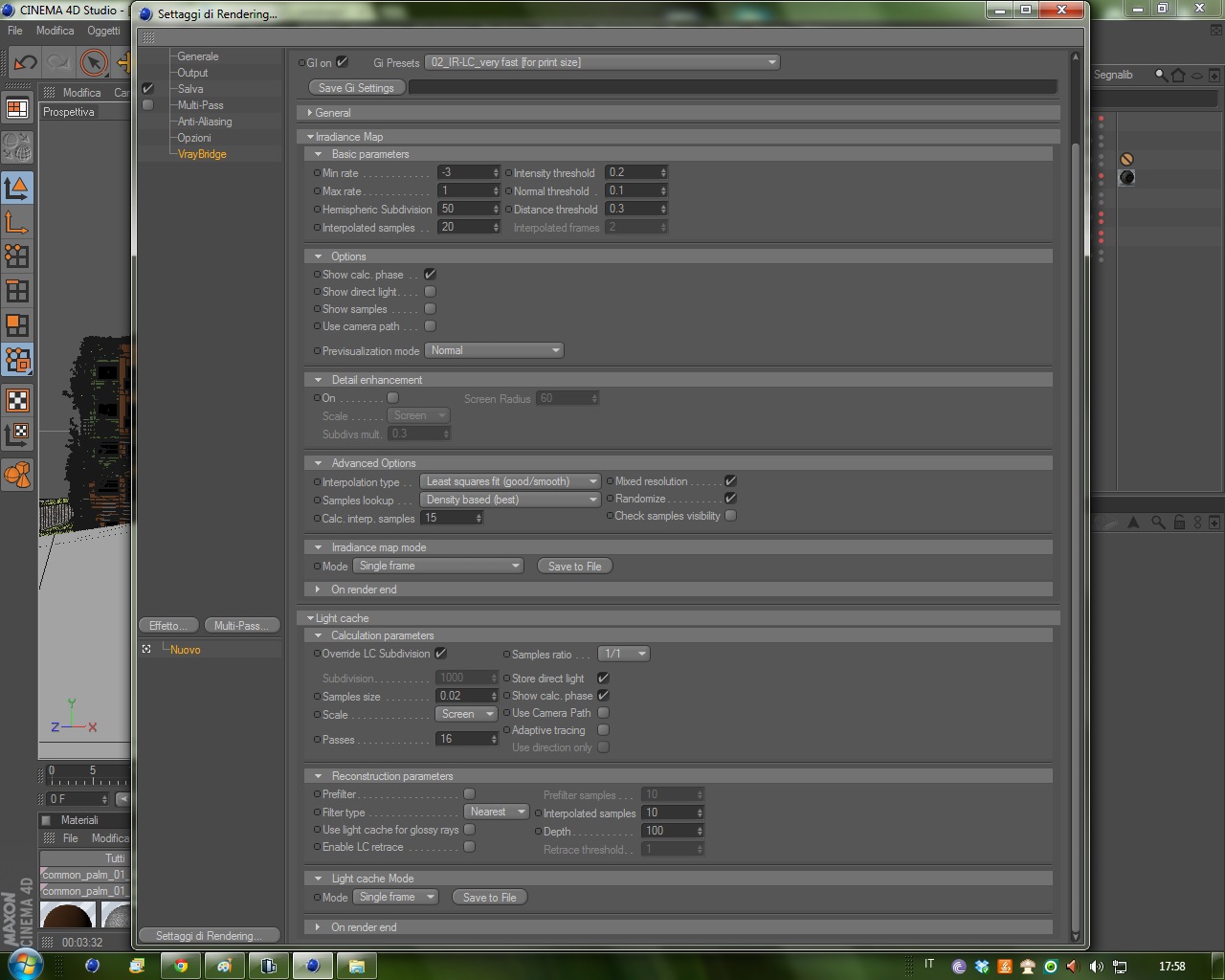Screen dimensions: 1225x980
Task: Click the Undo arrow icon
Action: tap(25, 63)
